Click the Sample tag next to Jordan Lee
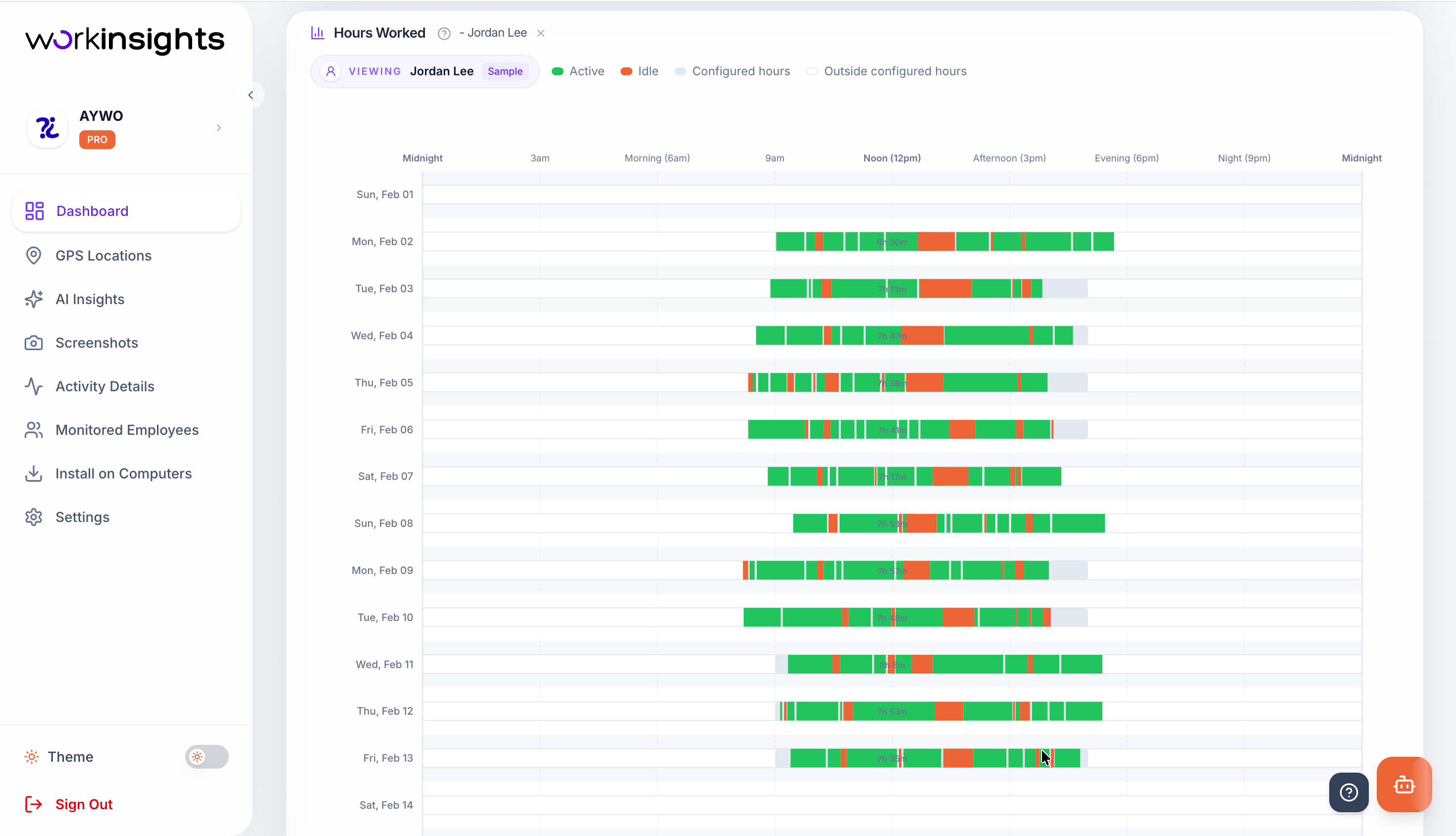This screenshot has width=1456, height=836. coord(505,71)
